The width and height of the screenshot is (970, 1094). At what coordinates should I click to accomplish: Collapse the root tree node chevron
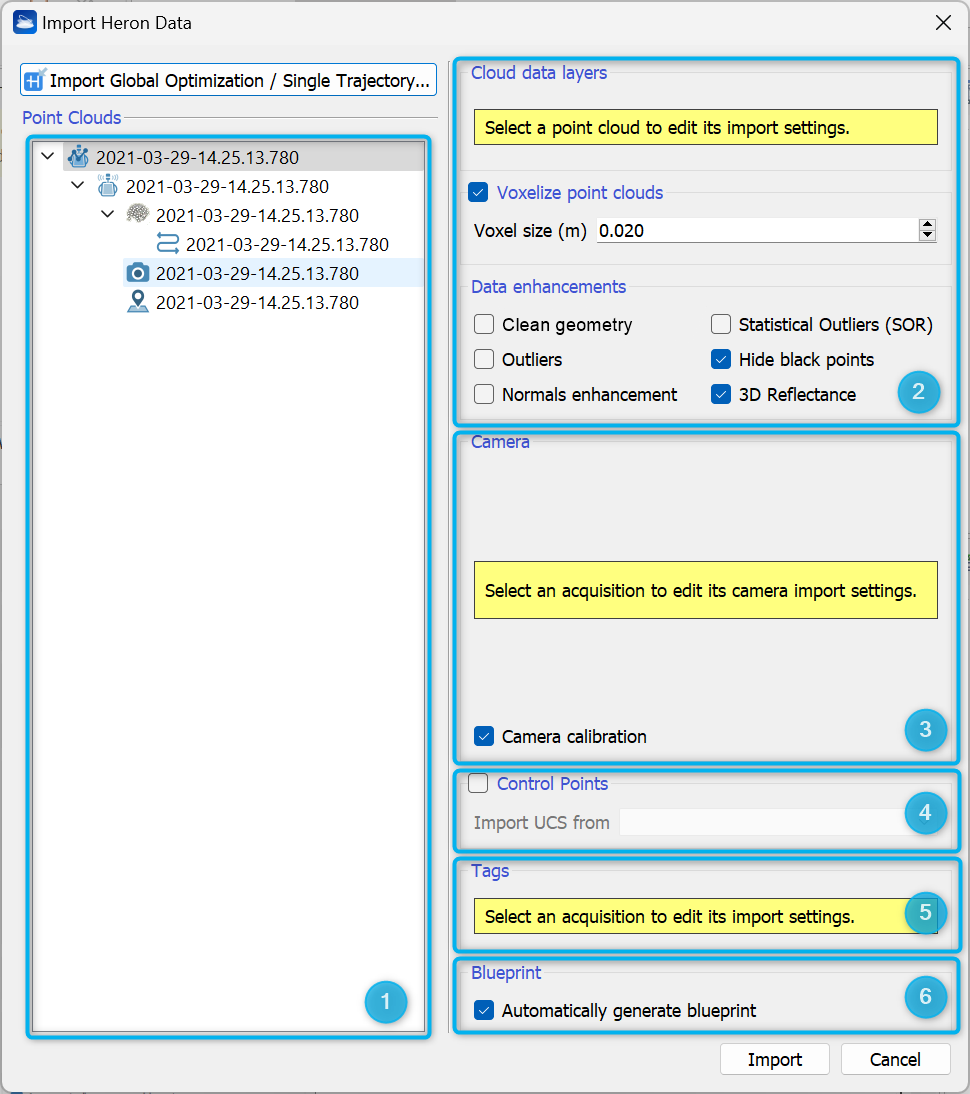(x=47, y=157)
